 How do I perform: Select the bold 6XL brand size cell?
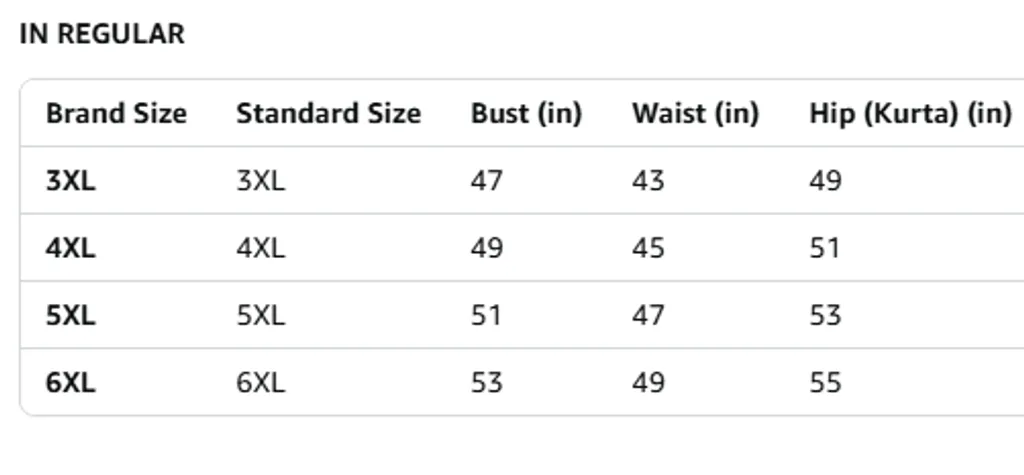71,382
